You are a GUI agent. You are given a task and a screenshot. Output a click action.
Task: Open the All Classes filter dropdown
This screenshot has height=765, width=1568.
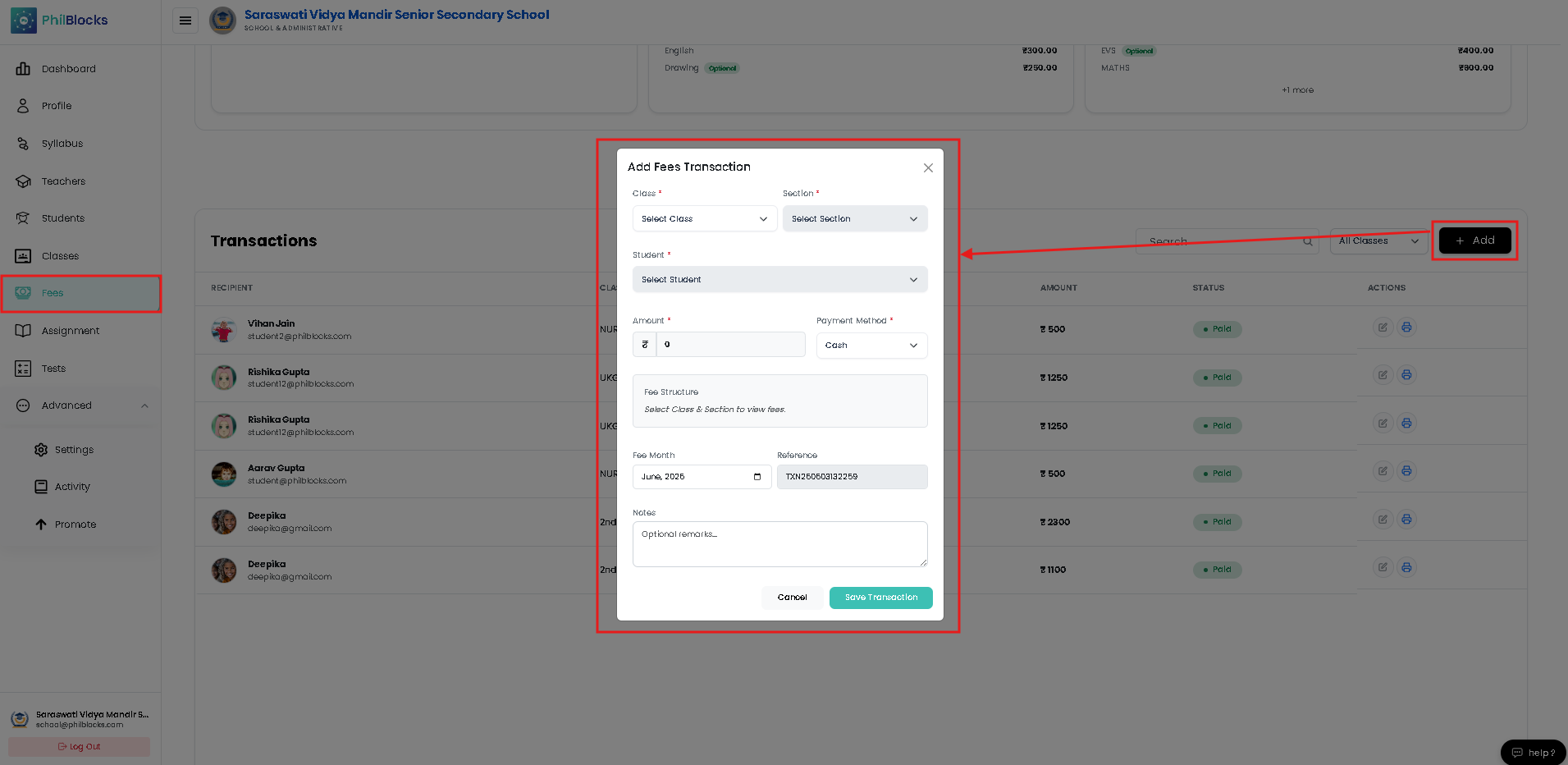click(1378, 241)
